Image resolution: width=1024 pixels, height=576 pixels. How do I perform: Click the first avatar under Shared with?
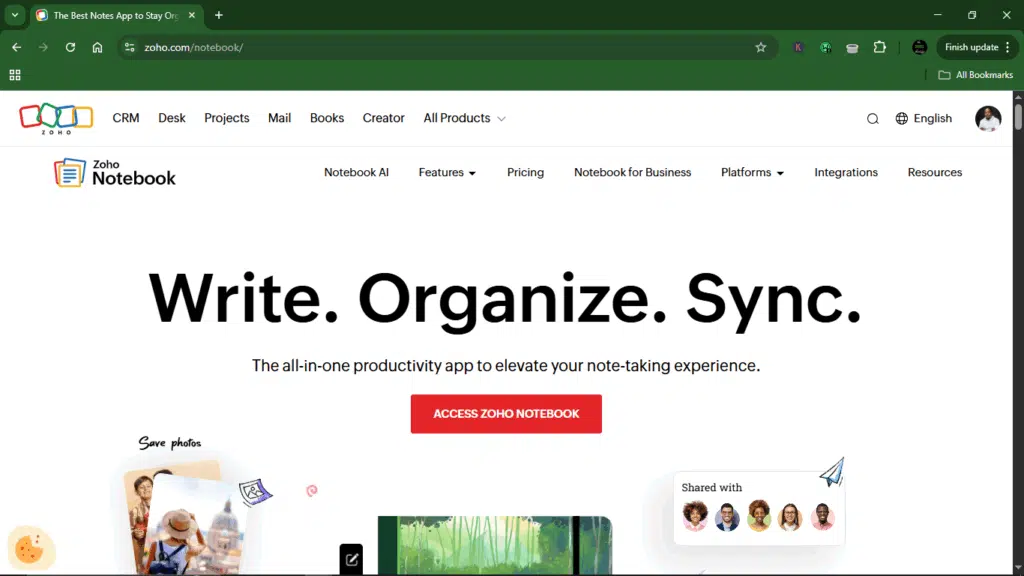695,516
